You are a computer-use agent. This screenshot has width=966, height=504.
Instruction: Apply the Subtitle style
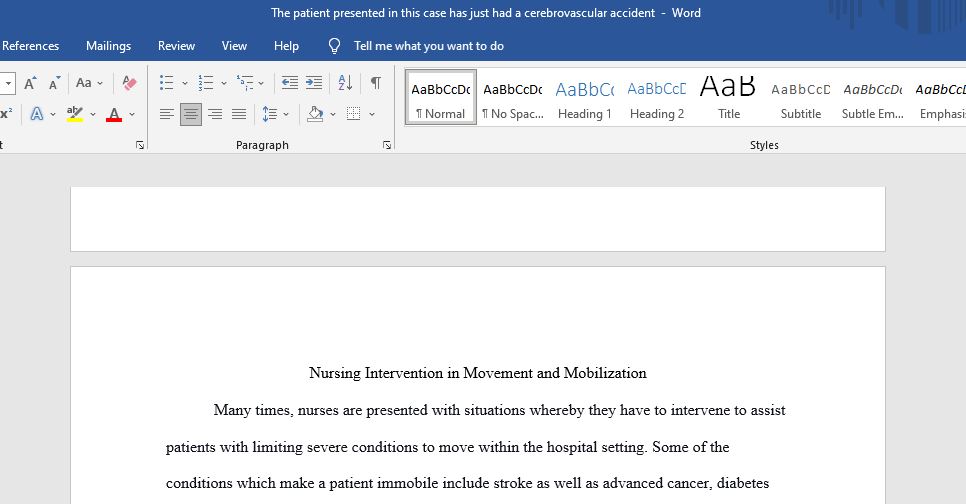[x=801, y=97]
